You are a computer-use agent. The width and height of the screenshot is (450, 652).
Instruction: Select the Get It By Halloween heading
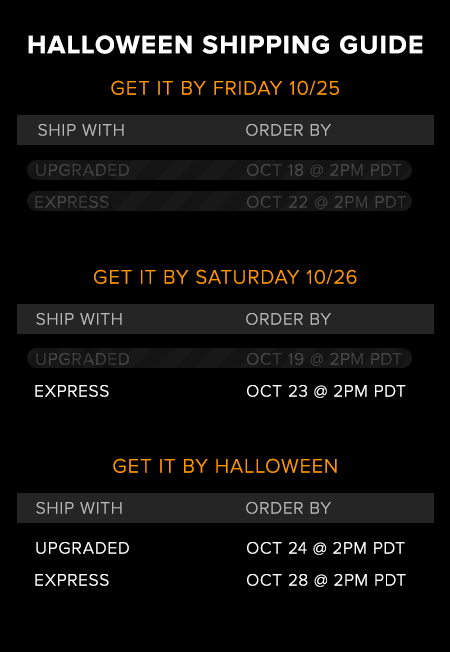225,466
